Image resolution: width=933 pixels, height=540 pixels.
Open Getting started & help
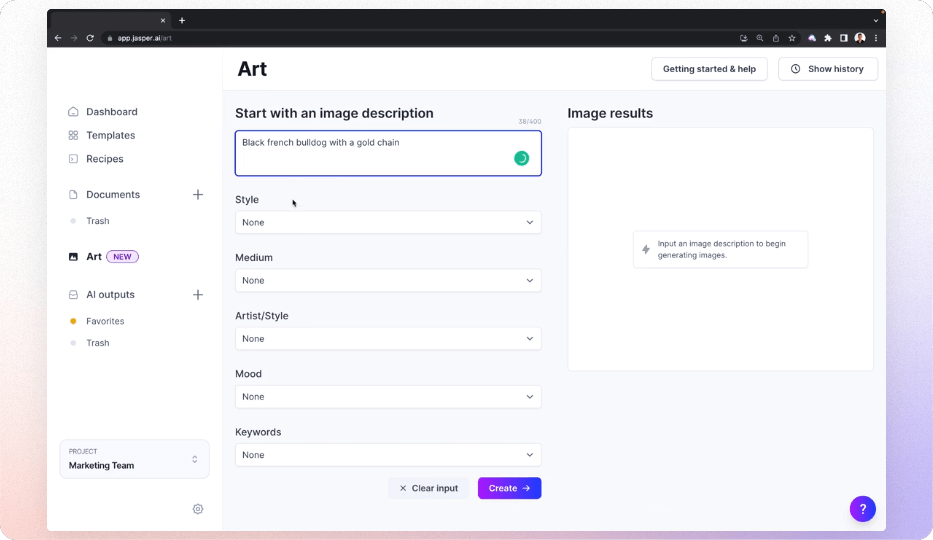[x=709, y=69]
